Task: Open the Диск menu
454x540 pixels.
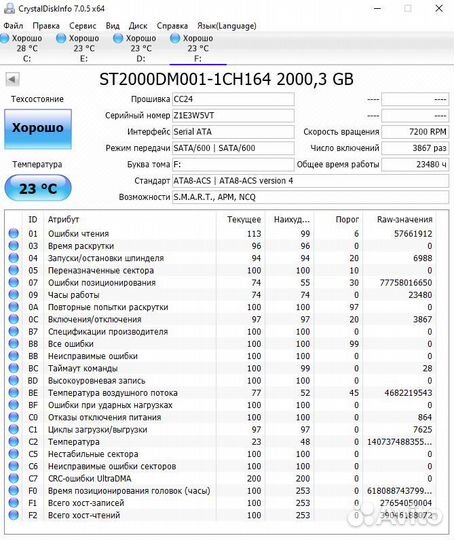Action: [138, 26]
